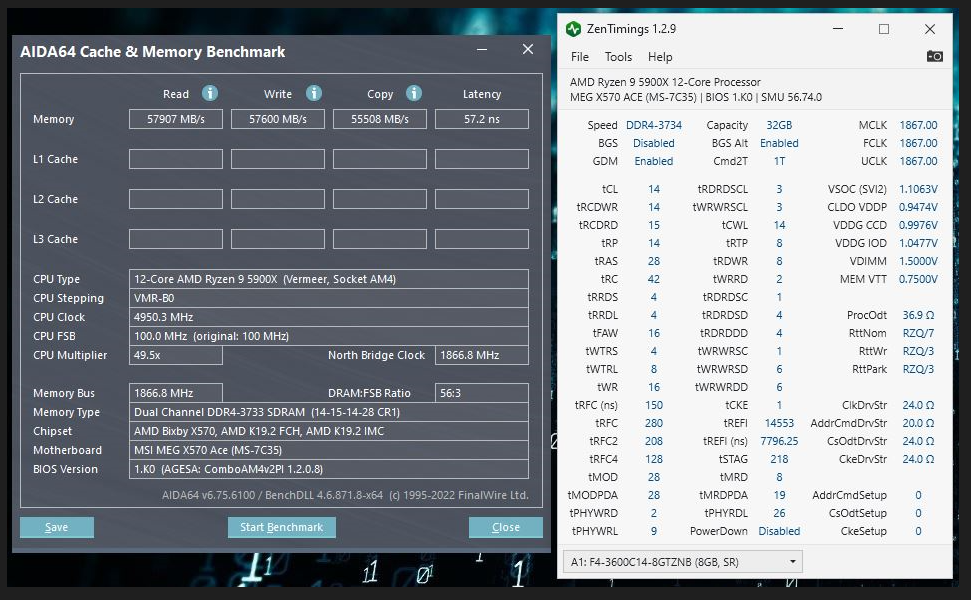Click CPU FSB value 100.0 MHz
The image size is (971, 600).
click(x=329, y=336)
